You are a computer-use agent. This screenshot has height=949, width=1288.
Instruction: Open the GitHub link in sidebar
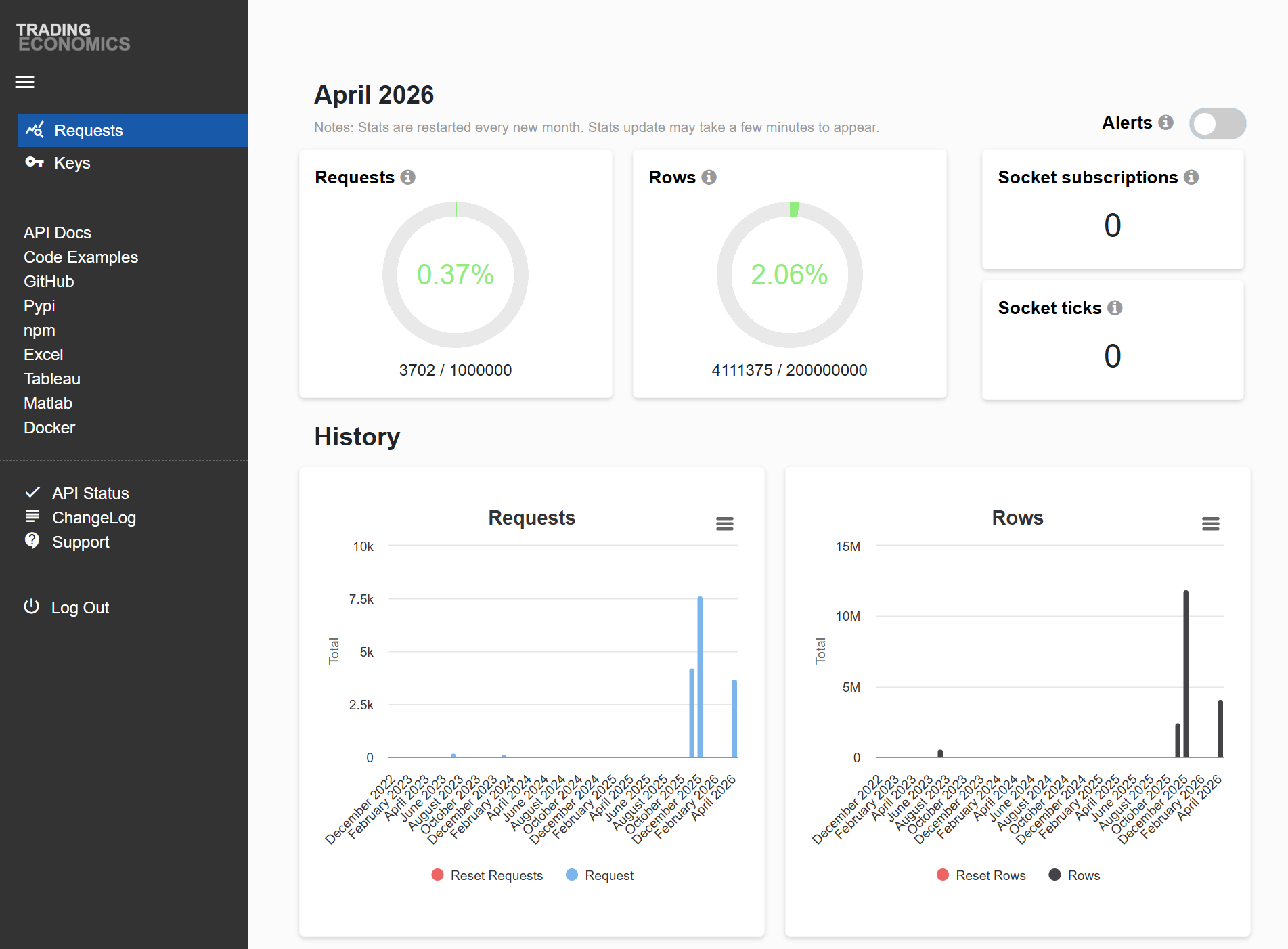coord(49,282)
